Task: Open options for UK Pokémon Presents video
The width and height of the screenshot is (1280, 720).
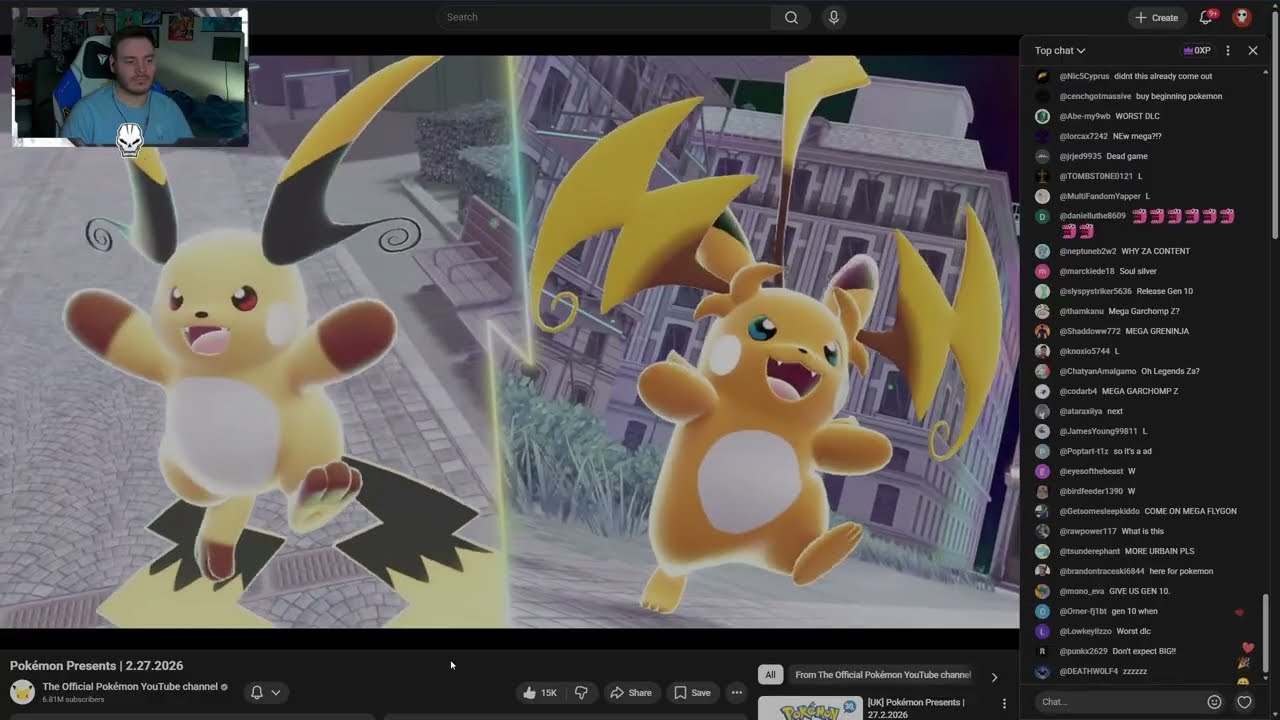Action: [1004, 704]
